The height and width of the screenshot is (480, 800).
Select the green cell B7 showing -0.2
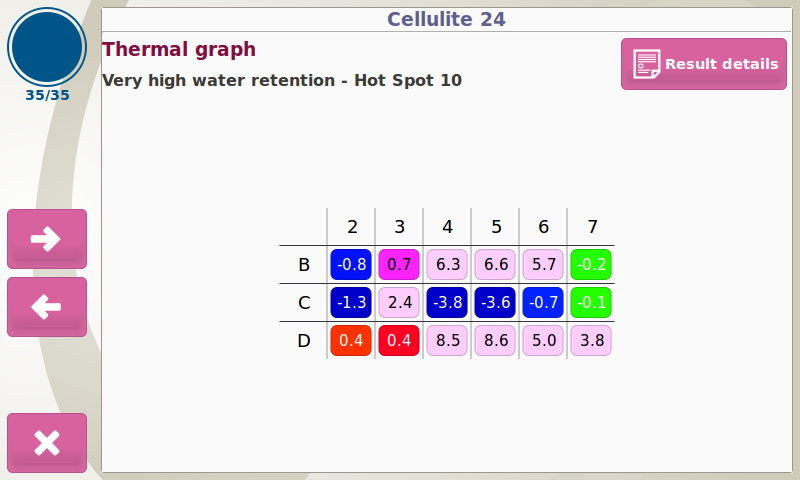point(591,264)
